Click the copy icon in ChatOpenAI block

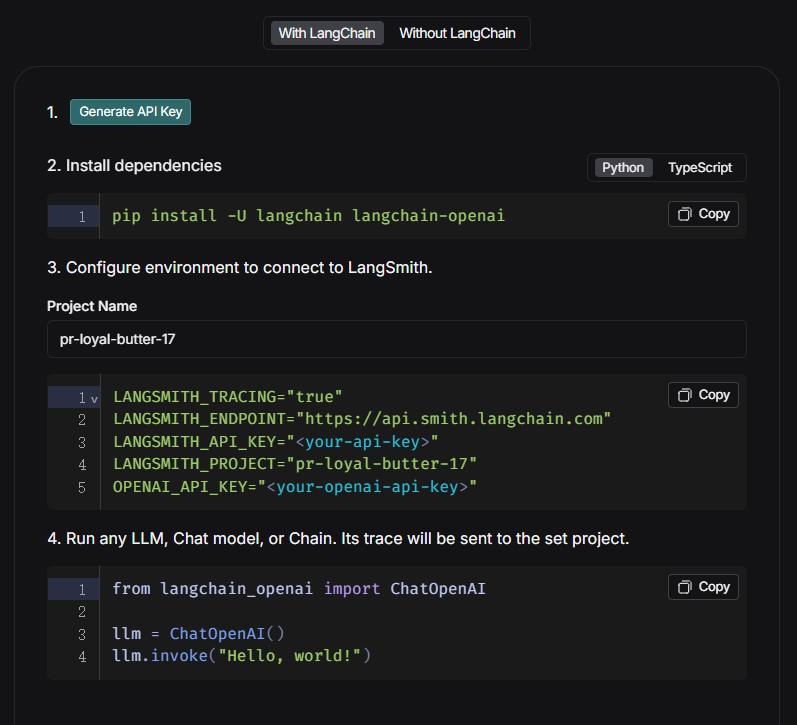pos(685,587)
